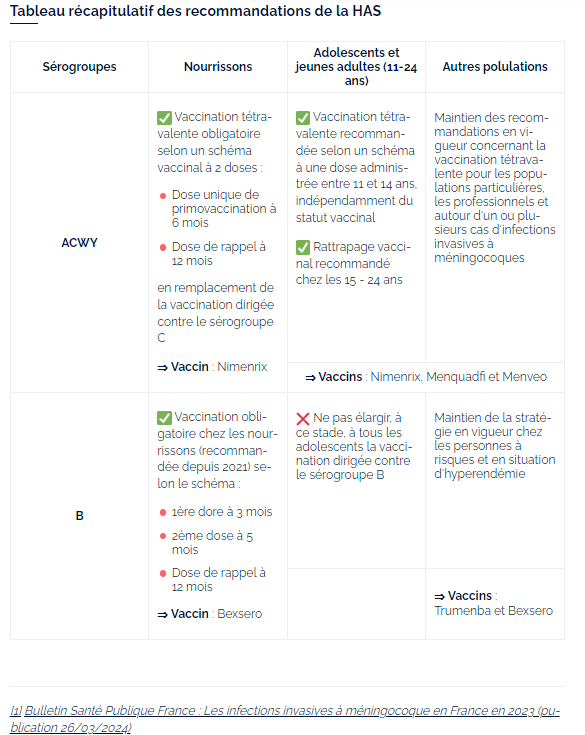This screenshot has height=735, width=585.
Task: Click green checkmark next to Rattrapage vaccinal
Action: pyautogui.click(x=303, y=247)
